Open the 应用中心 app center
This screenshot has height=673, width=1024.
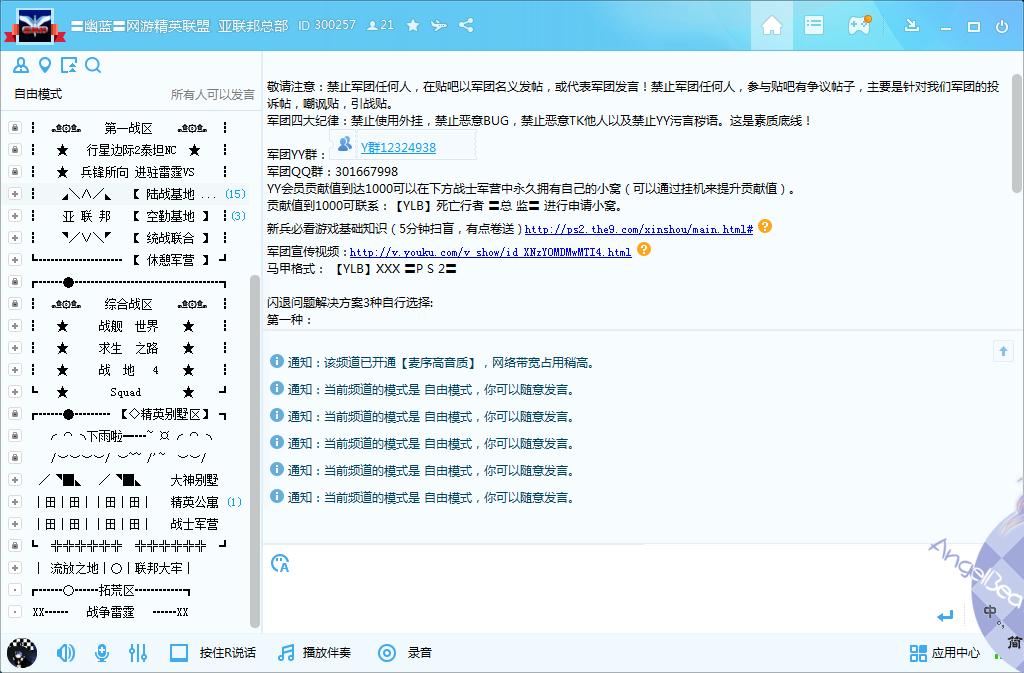click(x=944, y=653)
